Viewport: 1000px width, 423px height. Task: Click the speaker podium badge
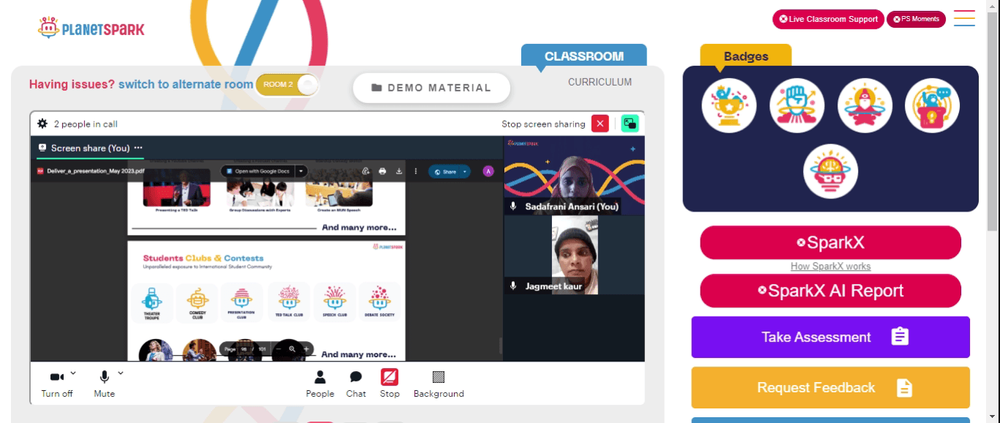coord(932,106)
